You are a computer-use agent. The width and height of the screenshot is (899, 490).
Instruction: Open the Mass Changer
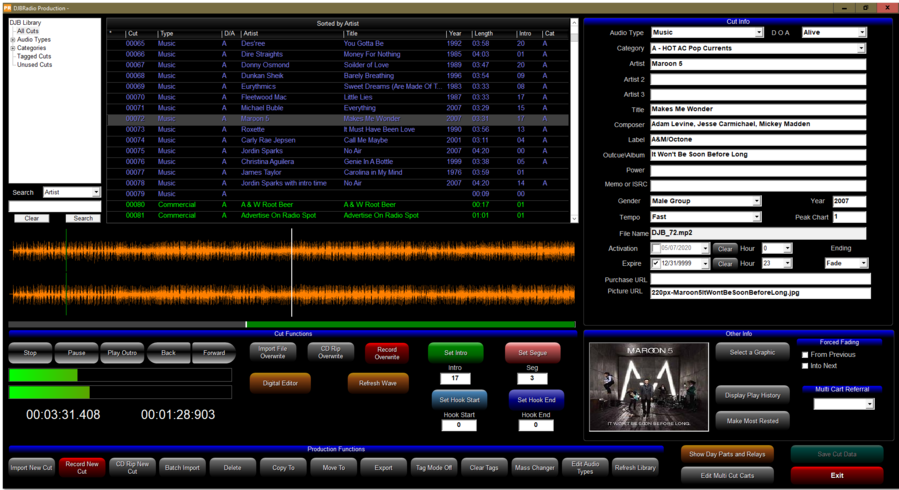pyautogui.click(x=535, y=468)
